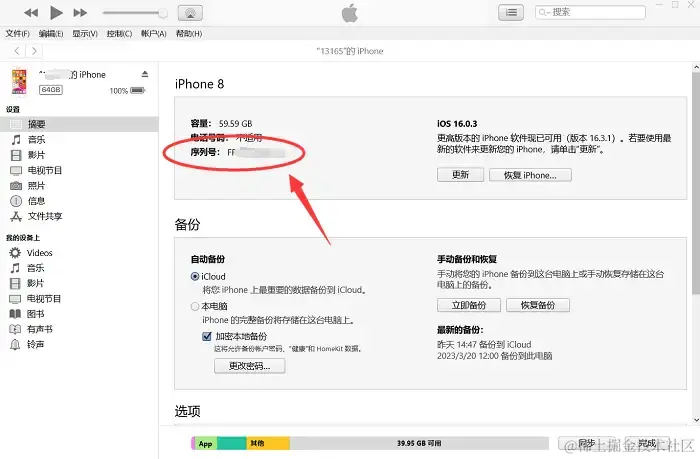
Task: Click the 容量 59.59 GB text
Action: click(221, 123)
